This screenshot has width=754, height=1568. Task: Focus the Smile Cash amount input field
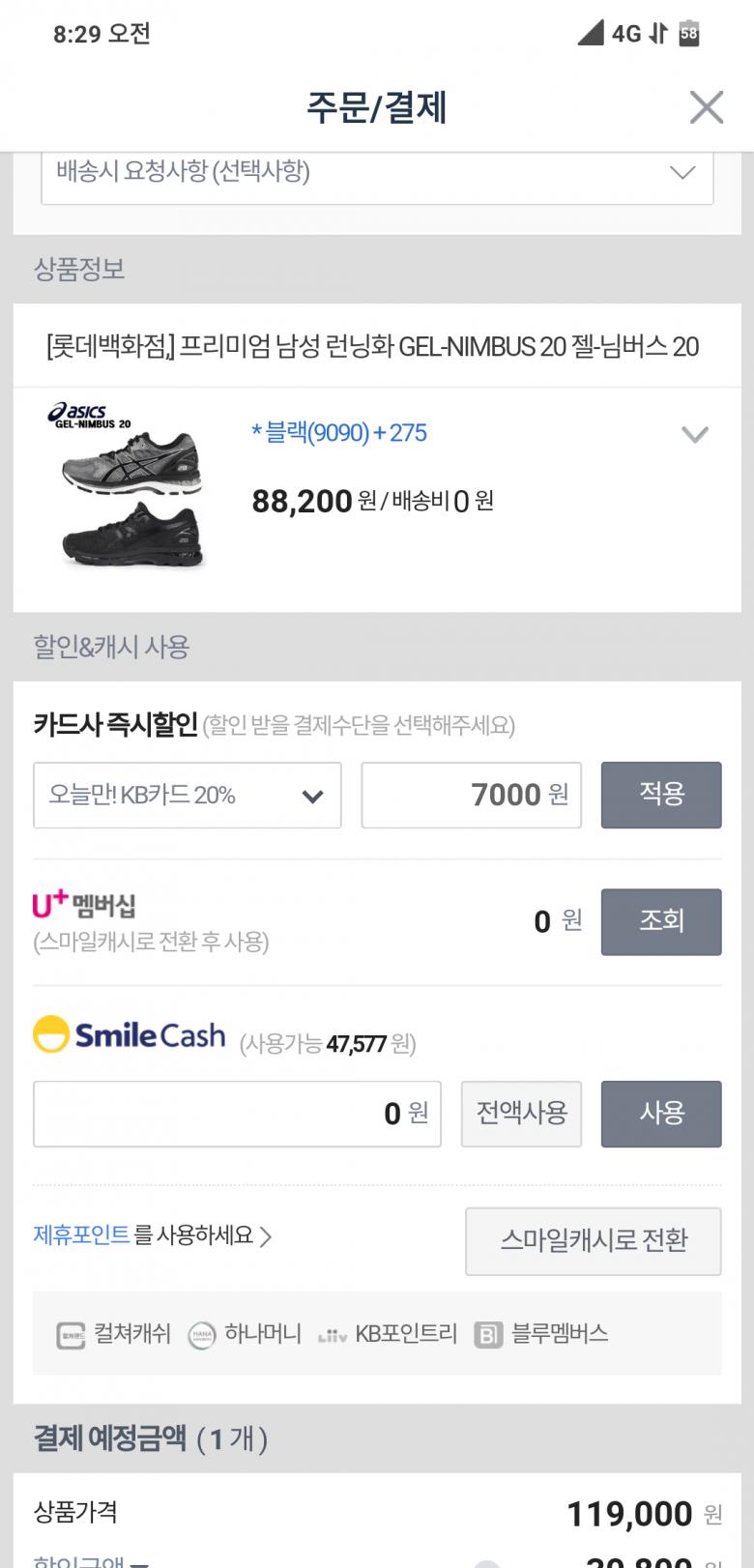[237, 1114]
